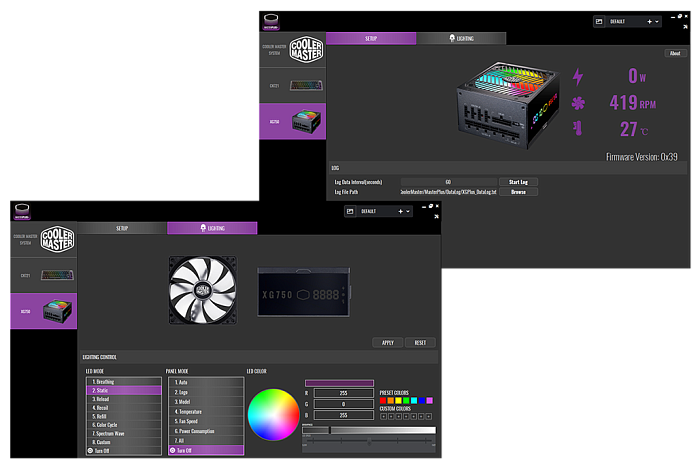The width and height of the screenshot is (700, 476).
Task: Turn Off LED mode option
Action: [124, 451]
